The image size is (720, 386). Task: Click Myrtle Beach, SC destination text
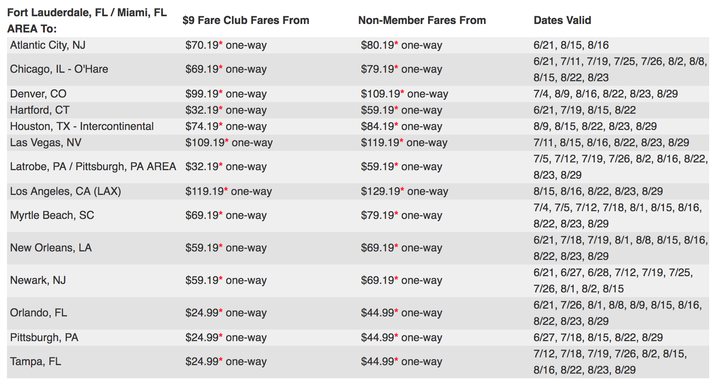52,215
